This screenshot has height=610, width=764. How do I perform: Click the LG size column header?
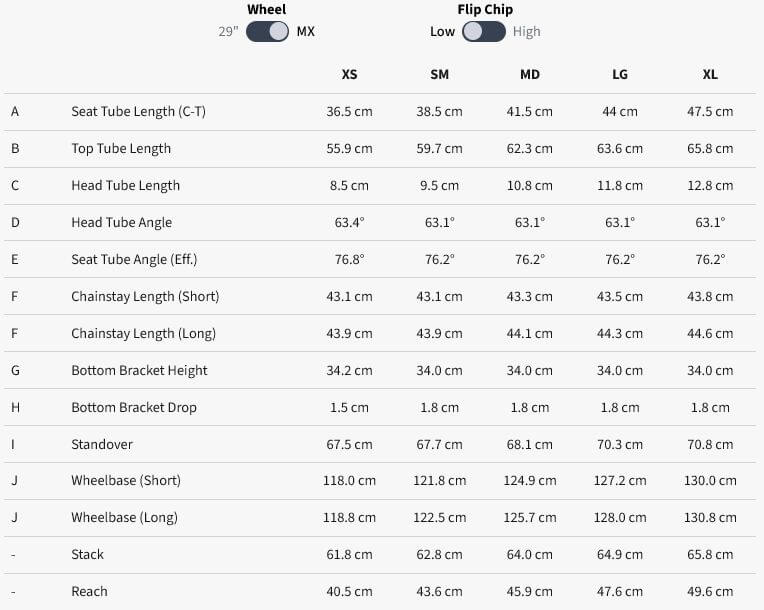pos(620,75)
